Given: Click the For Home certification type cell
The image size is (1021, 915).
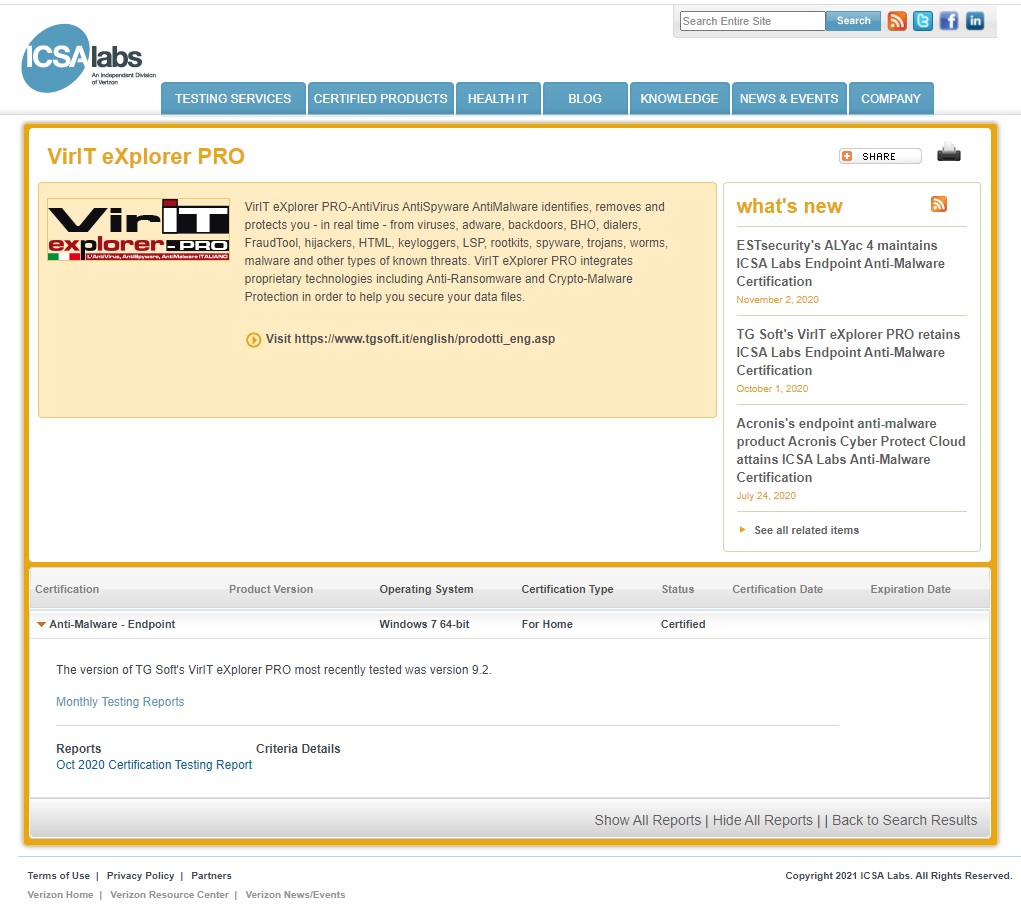Looking at the screenshot, I should tap(547, 624).
